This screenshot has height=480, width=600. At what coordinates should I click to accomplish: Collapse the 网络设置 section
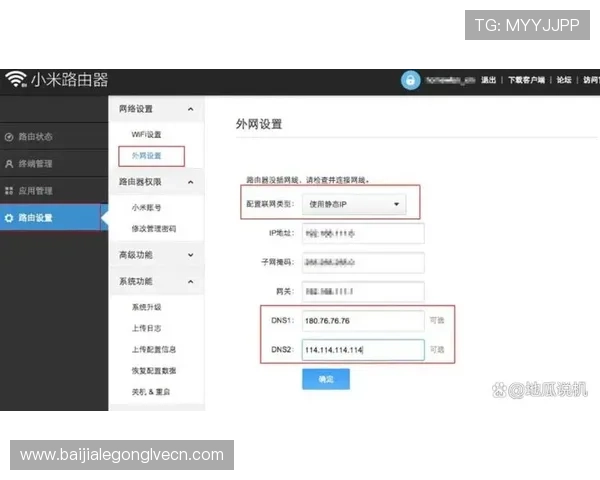click(x=157, y=109)
